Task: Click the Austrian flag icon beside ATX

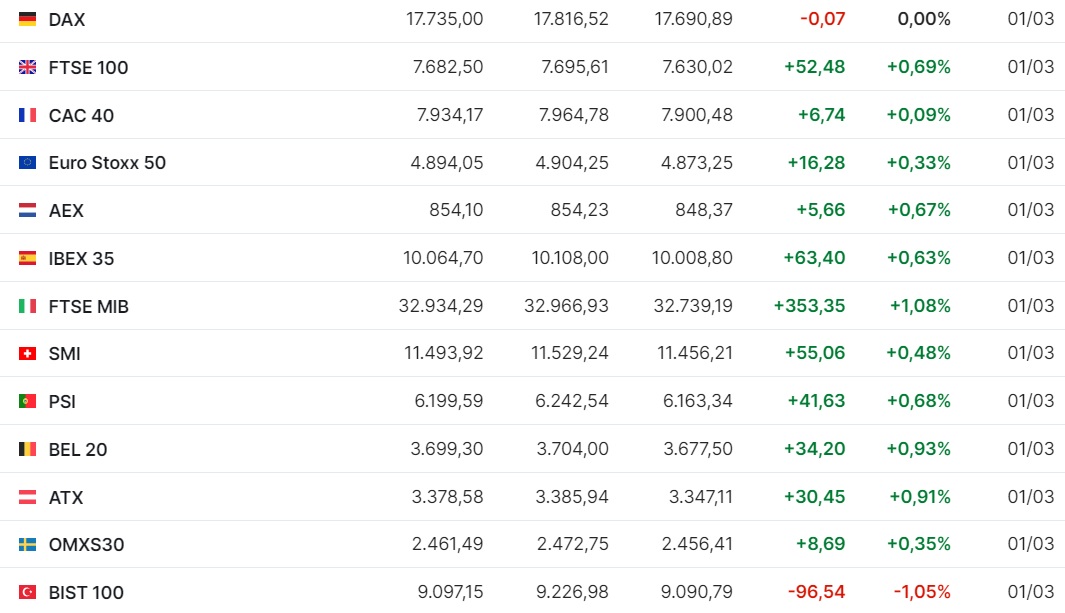Action: pyautogui.click(x=28, y=497)
